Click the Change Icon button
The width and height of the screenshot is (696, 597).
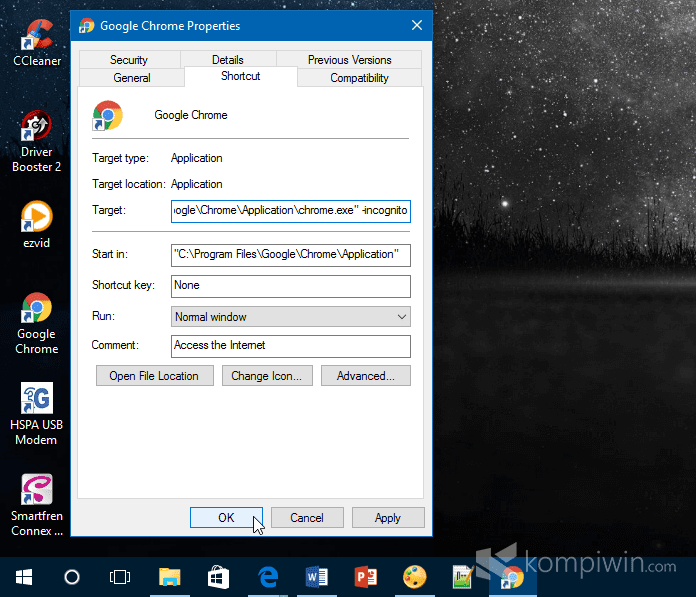[267, 376]
